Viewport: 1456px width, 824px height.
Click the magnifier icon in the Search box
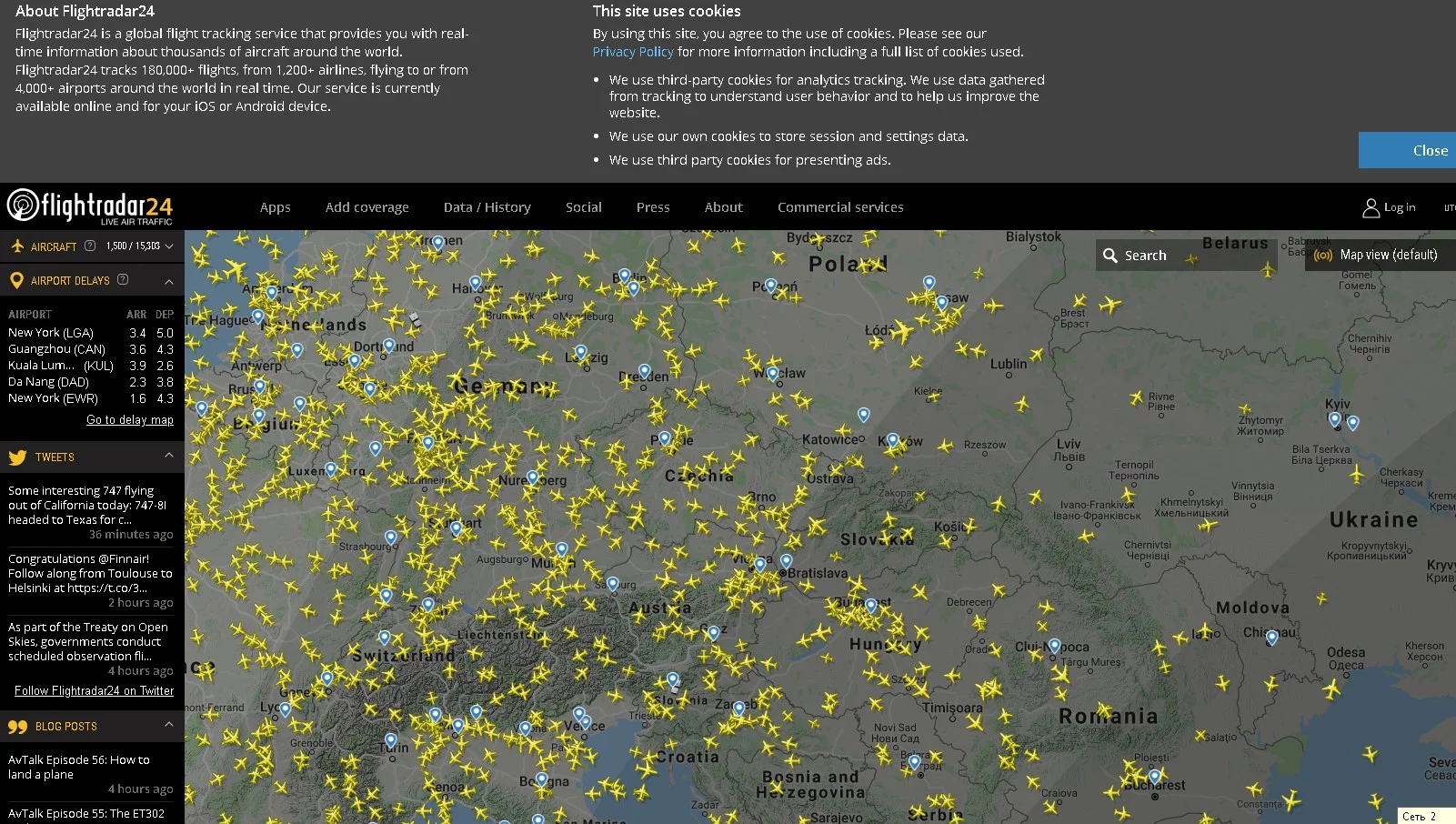[x=1110, y=256]
